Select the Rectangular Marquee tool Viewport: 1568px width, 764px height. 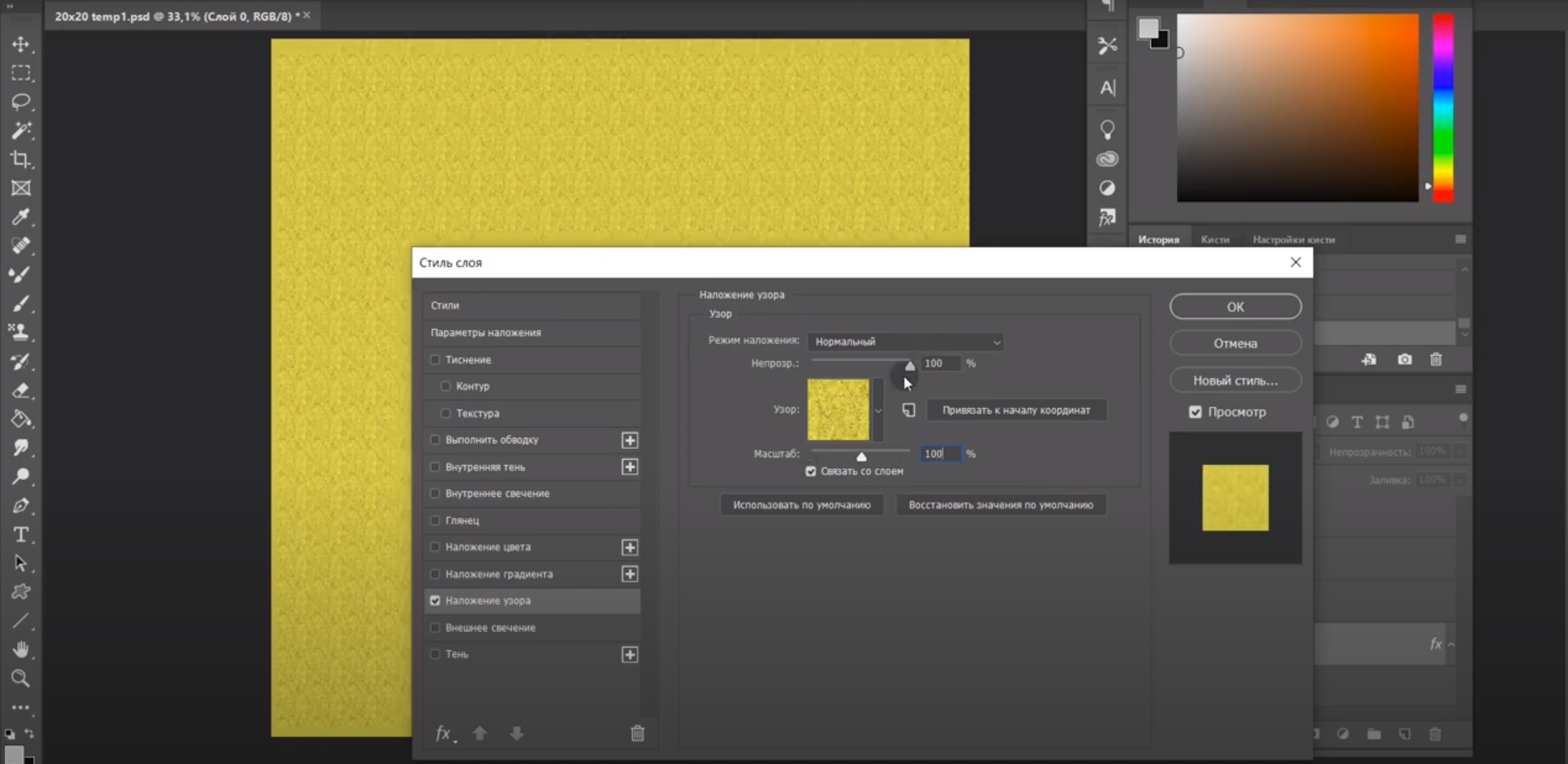(x=21, y=73)
